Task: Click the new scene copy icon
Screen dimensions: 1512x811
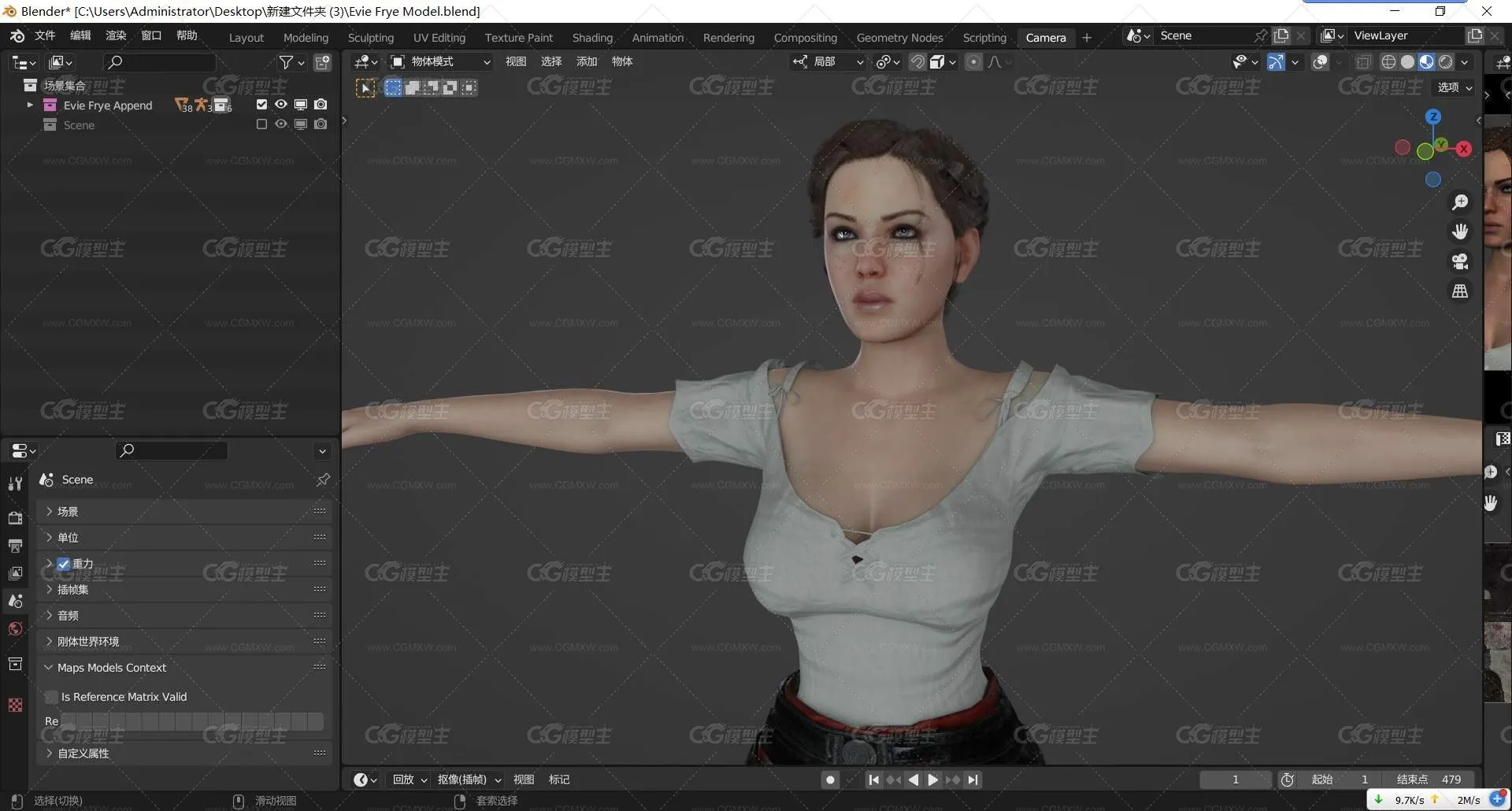Action: 1281,35
